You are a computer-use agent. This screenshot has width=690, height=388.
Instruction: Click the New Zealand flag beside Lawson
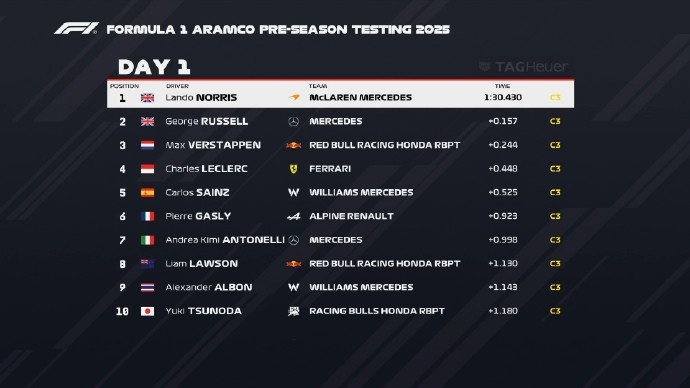(147, 264)
